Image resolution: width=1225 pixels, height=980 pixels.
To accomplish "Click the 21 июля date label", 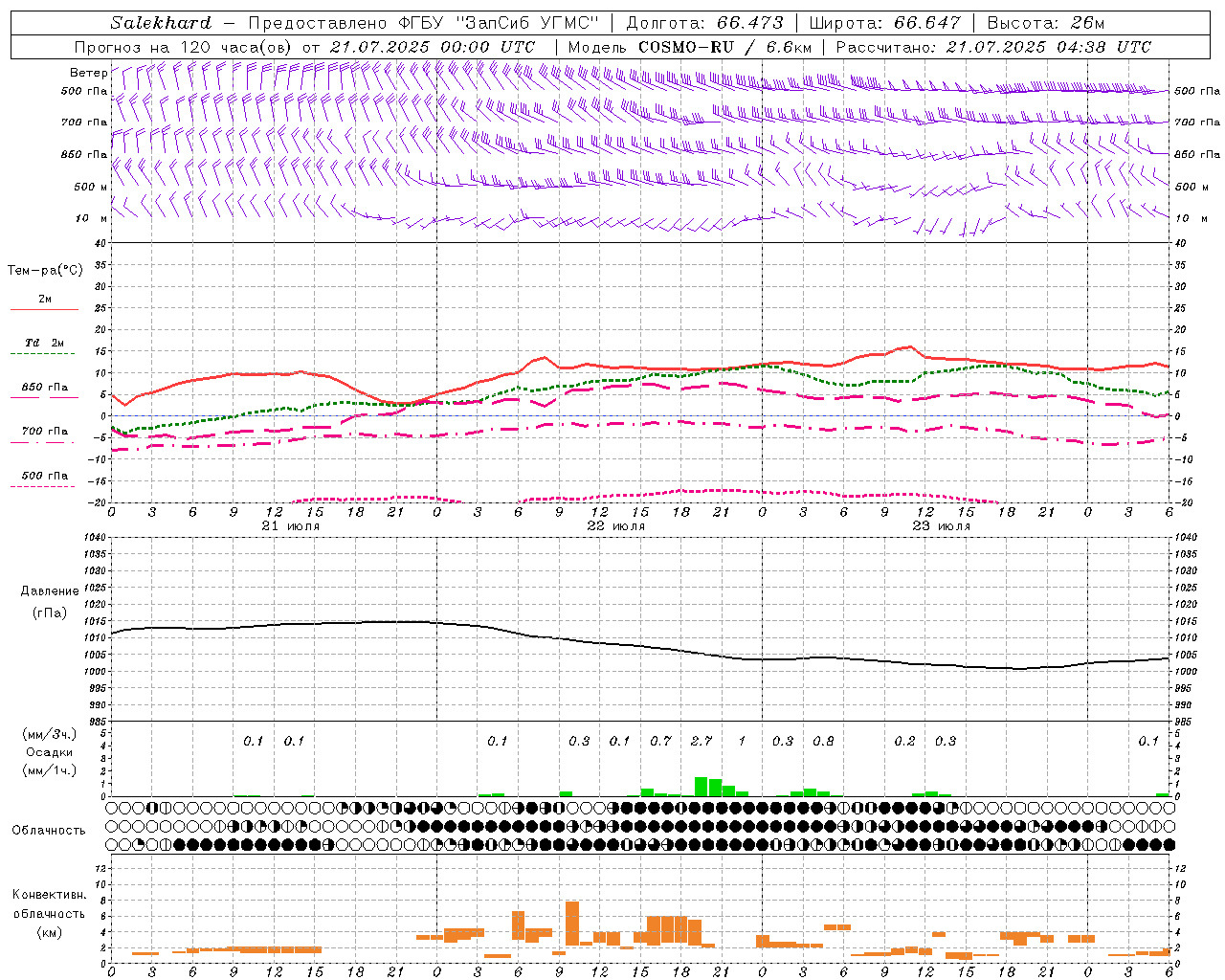I will click(291, 526).
